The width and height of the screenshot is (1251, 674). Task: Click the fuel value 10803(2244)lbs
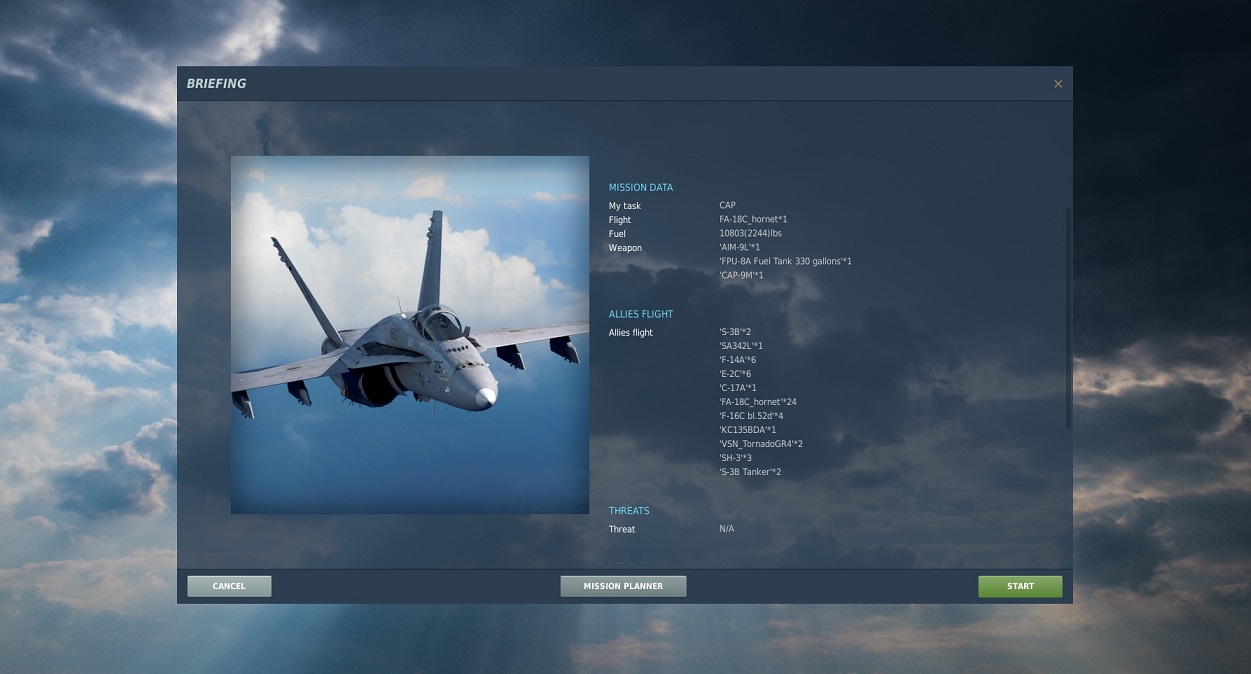(x=750, y=234)
